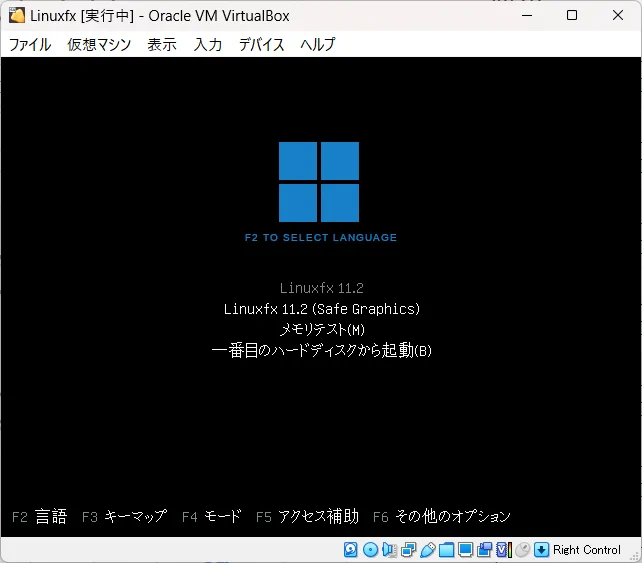
Task: Minimize the VirtualBox window
Action: (x=527, y=16)
